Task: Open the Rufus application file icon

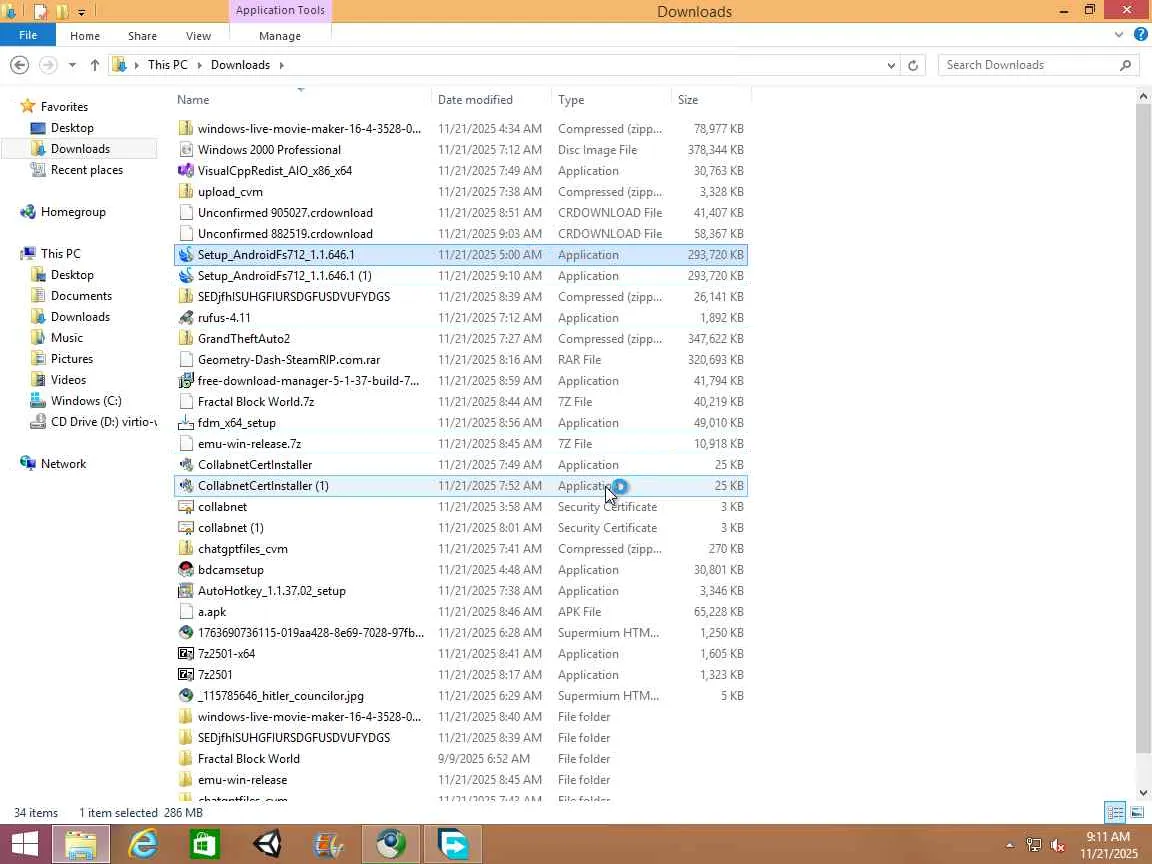Action: 186,318
